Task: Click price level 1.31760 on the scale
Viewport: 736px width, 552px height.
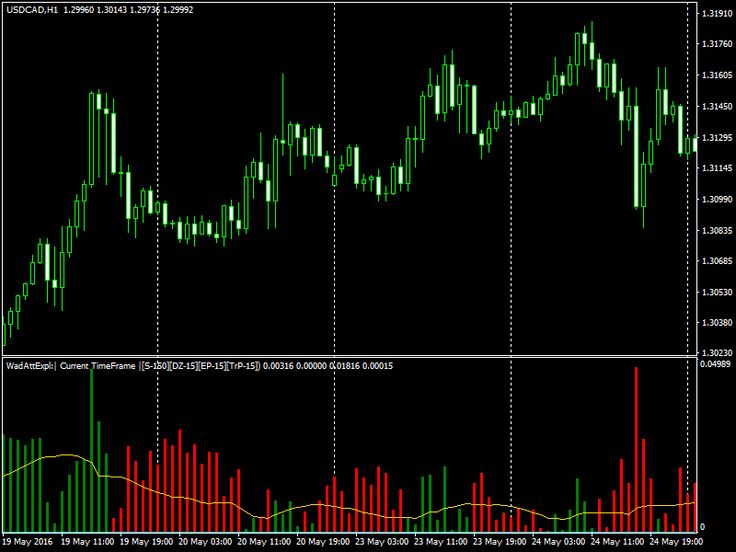Action: (717, 44)
